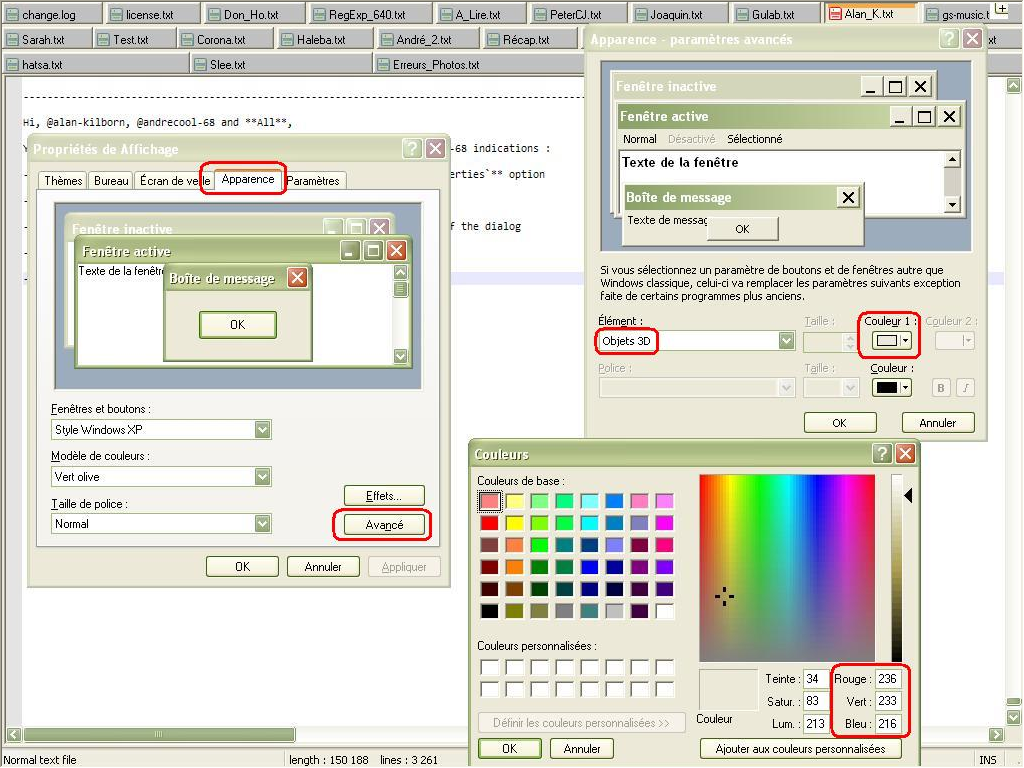The image size is (1024, 768).
Task: Go to the Paramètres tab
Action: point(313,180)
